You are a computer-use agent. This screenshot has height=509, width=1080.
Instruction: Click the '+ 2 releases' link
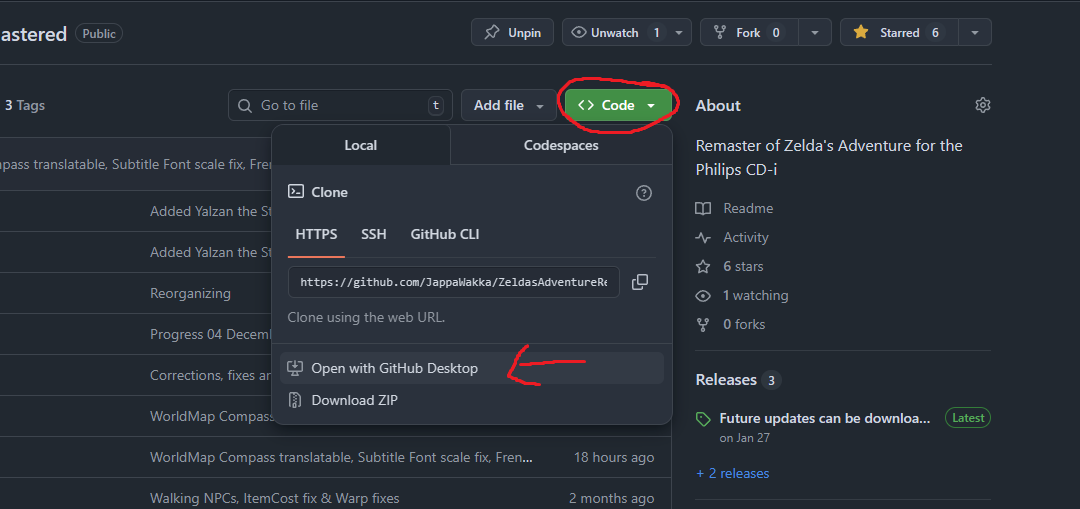point(732,473)
